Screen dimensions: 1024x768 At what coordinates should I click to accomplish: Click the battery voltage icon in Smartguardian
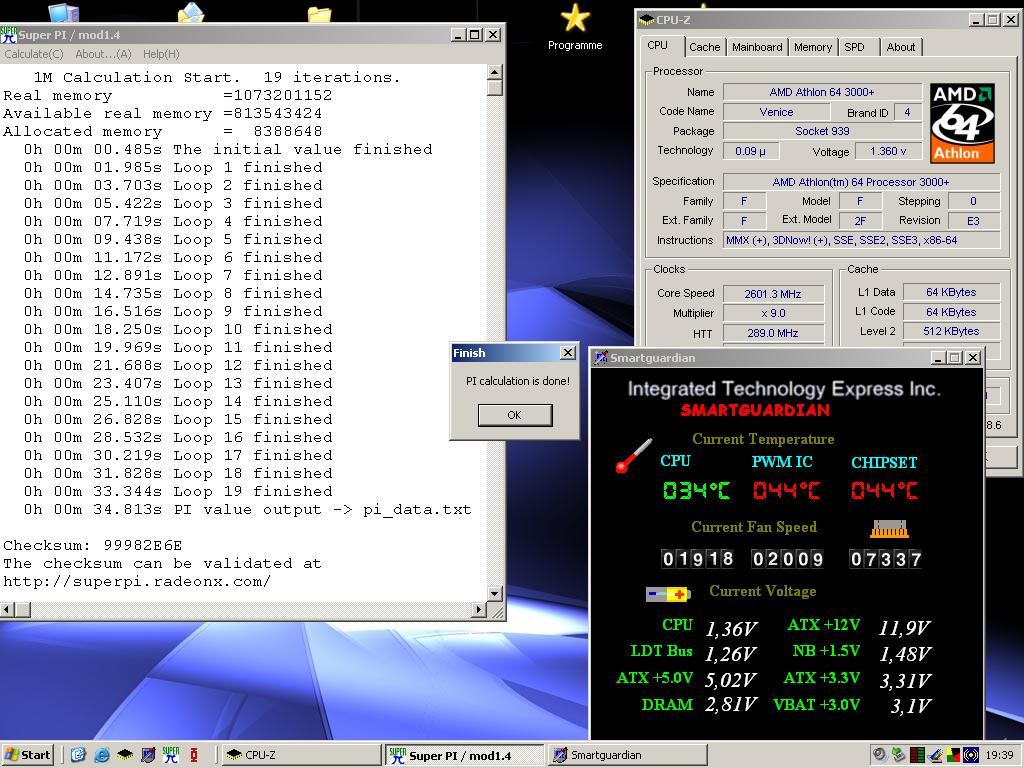[667, 594]
